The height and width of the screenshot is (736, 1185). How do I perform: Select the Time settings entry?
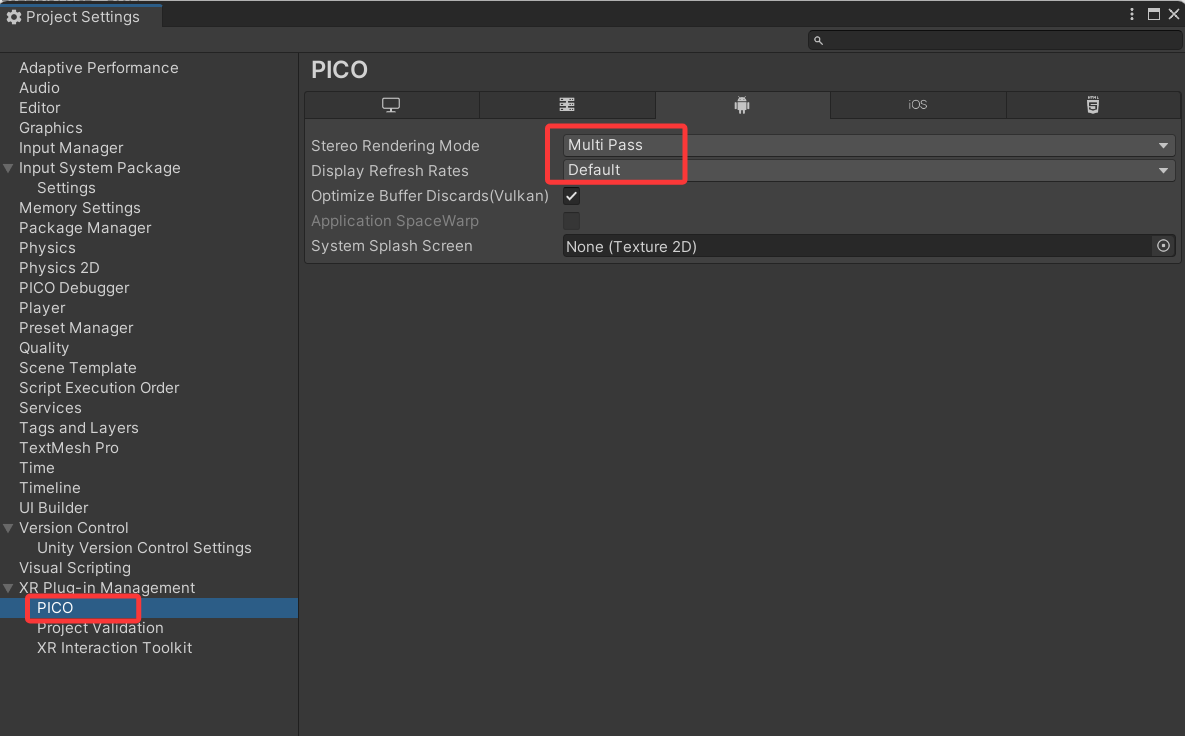coord(36,468)
